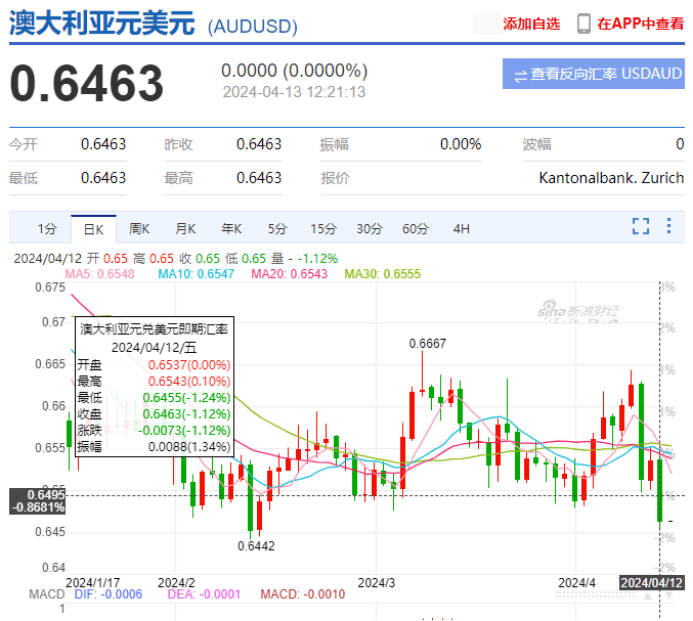Click the 2024/04/12 date marker on axis

pos(652,582)
